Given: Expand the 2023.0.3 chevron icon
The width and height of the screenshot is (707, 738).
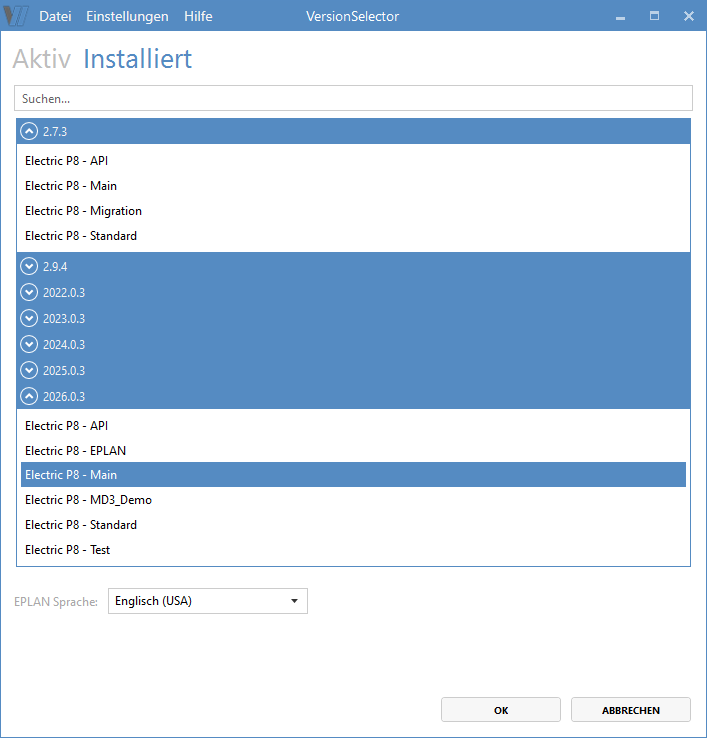Looking at the screenshot, I should pos(29,319).
